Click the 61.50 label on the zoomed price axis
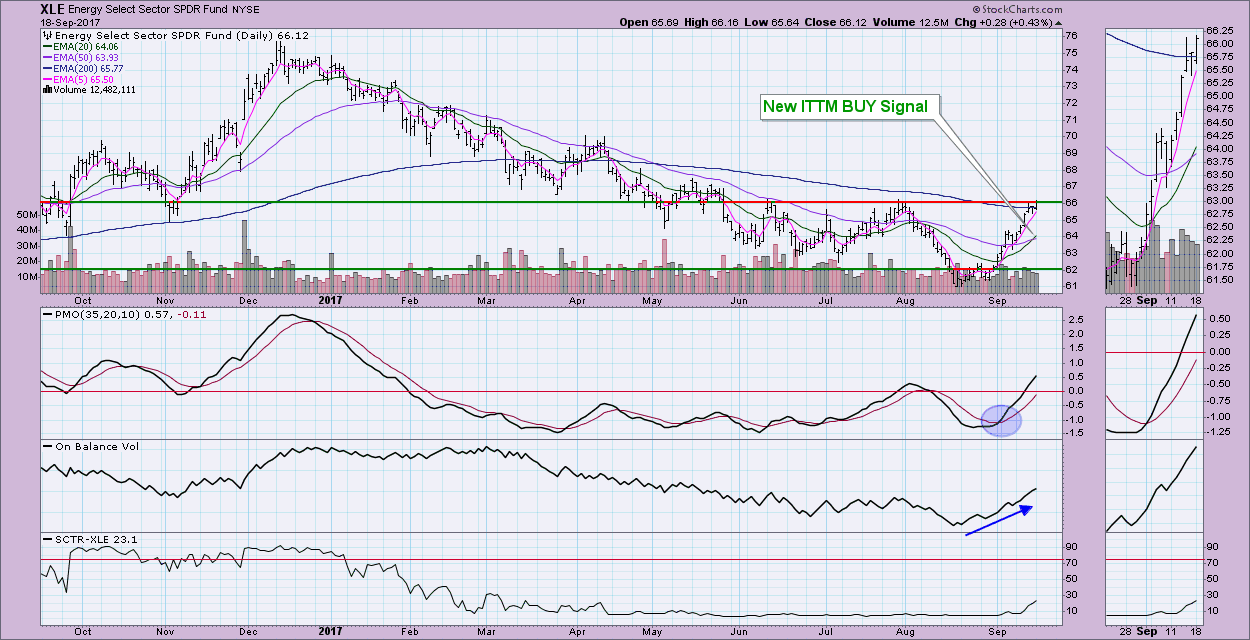The image size is (1250, 640). (1219, 280)
